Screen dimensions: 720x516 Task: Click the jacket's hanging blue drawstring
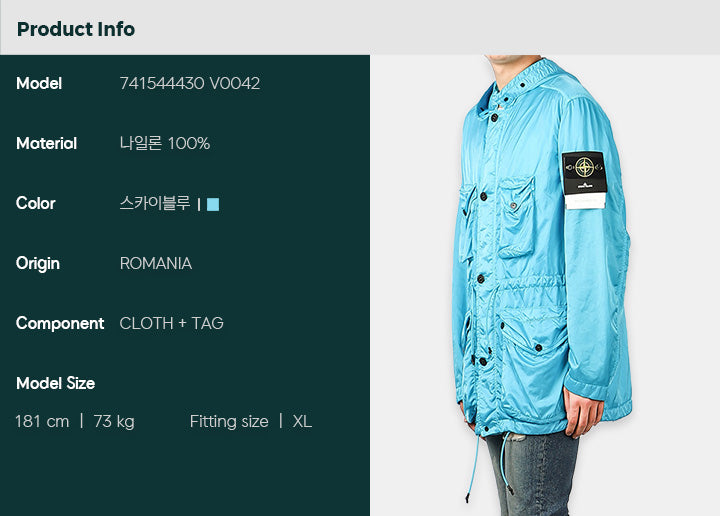click(472, 468)
